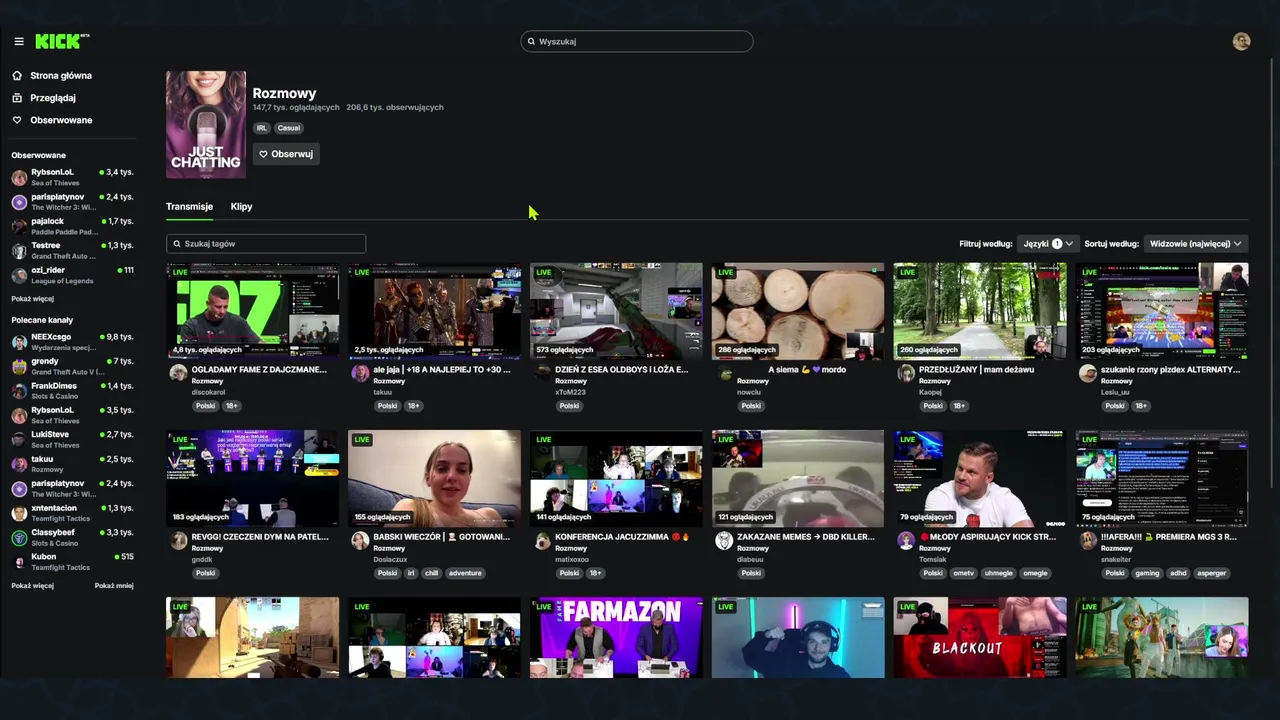The height and width of the screenshot is (720, 1280).
Task: Click diabeuu streamer avatar
Action: 724,540
